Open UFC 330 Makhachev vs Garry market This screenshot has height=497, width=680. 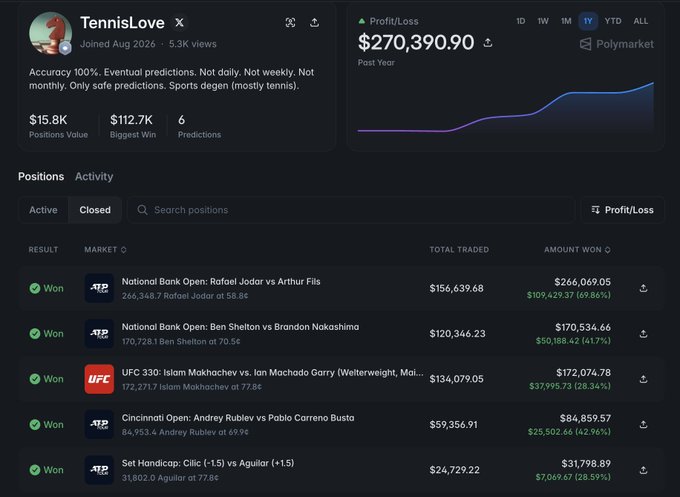[272, 373]
